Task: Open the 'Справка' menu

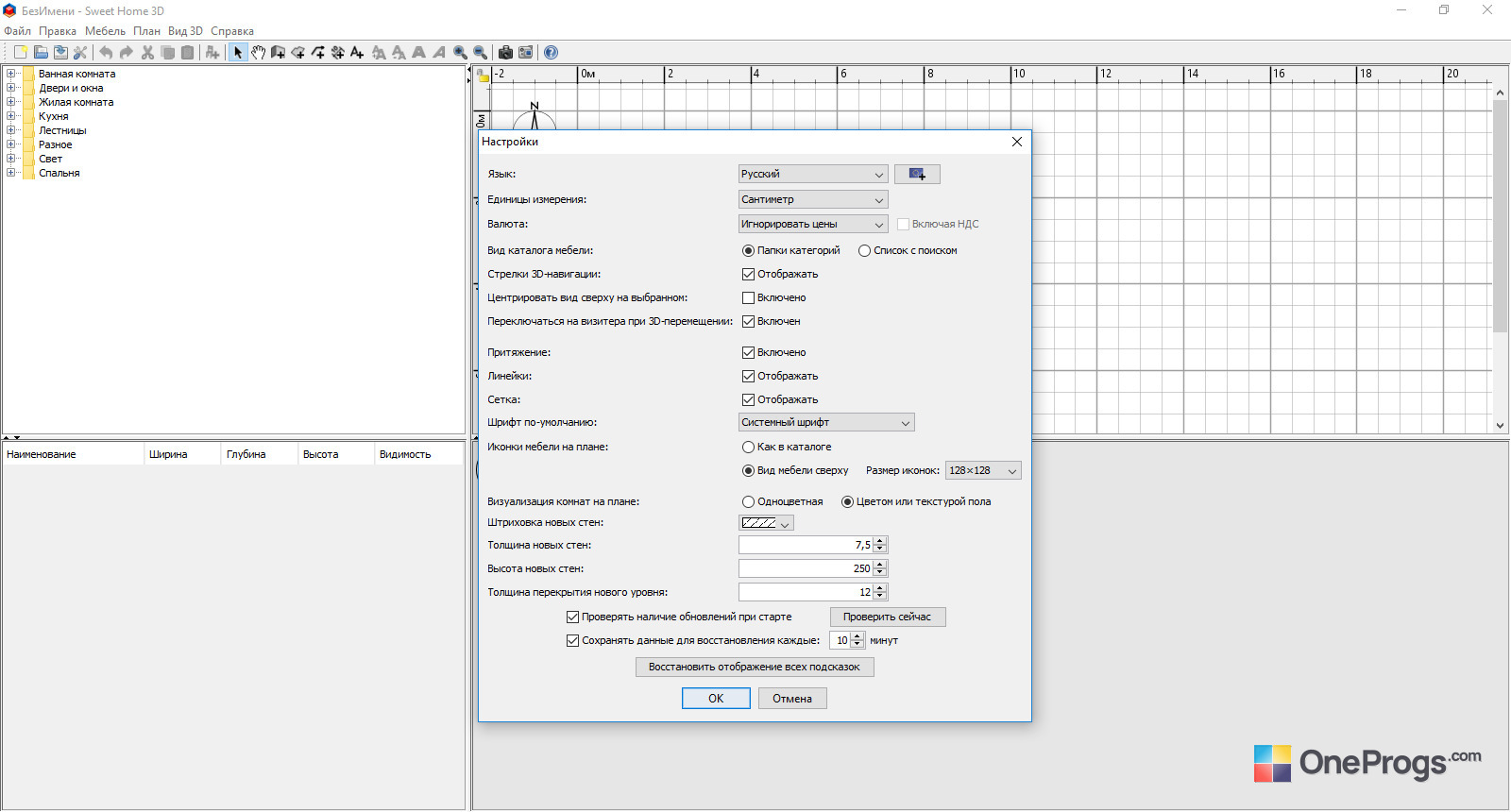Action: [232, 31]
